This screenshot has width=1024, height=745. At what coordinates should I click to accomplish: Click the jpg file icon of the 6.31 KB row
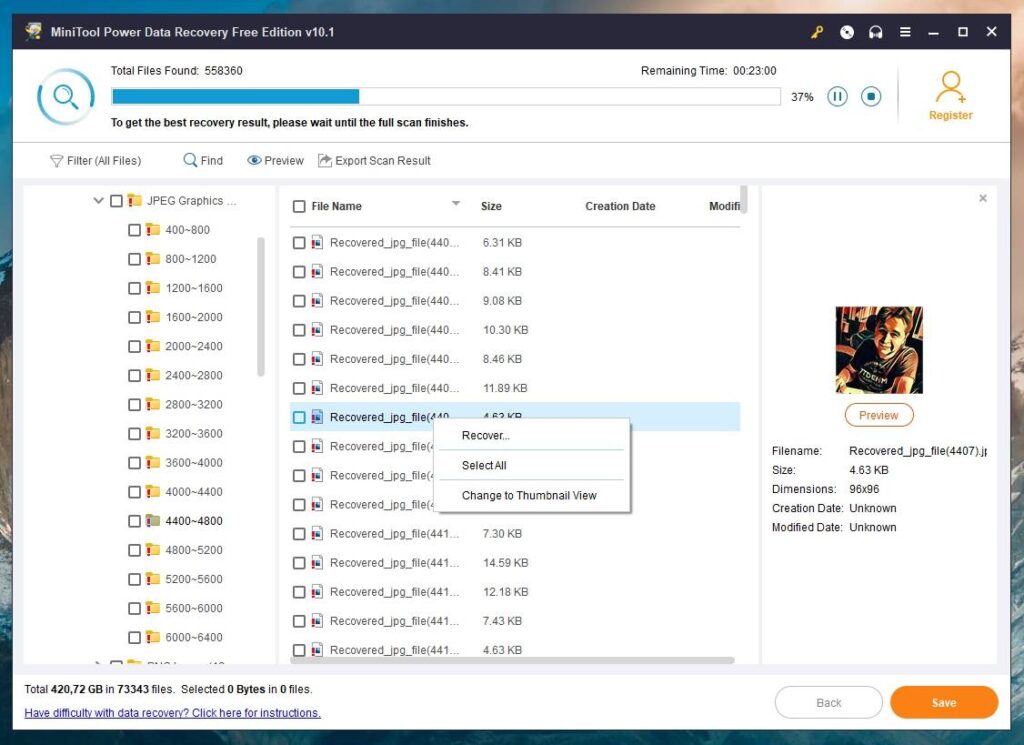[317, 243]
